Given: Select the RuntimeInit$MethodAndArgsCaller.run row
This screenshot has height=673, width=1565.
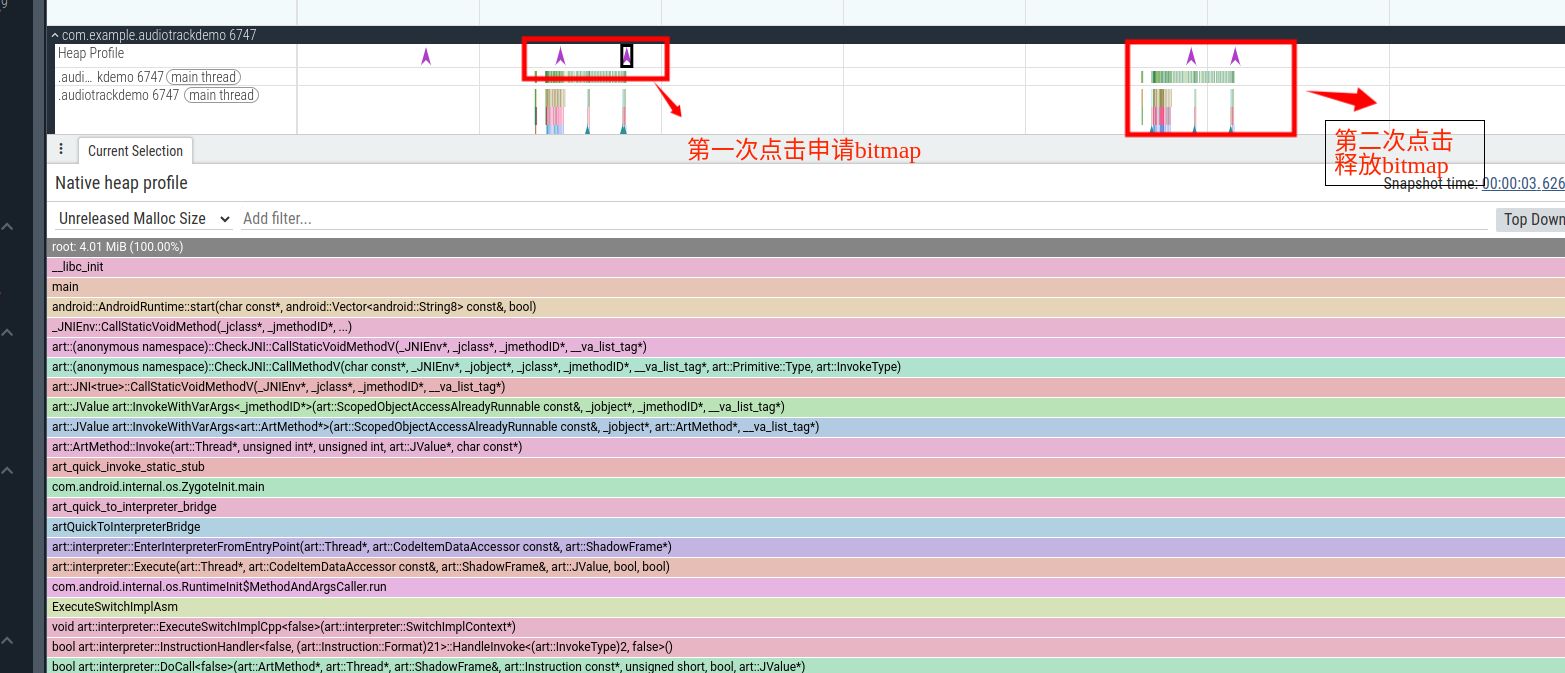Looking at the screenshot, I should (x=806, y=587).
